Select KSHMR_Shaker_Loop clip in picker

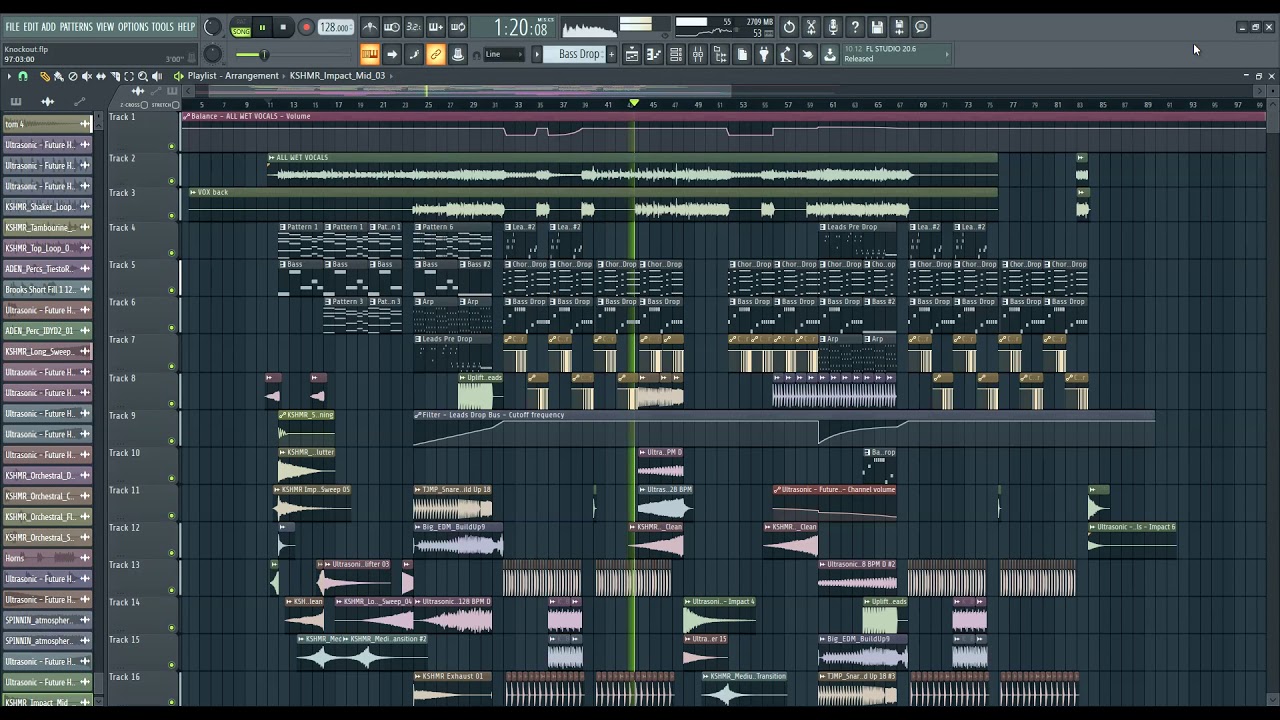point(47,207)
